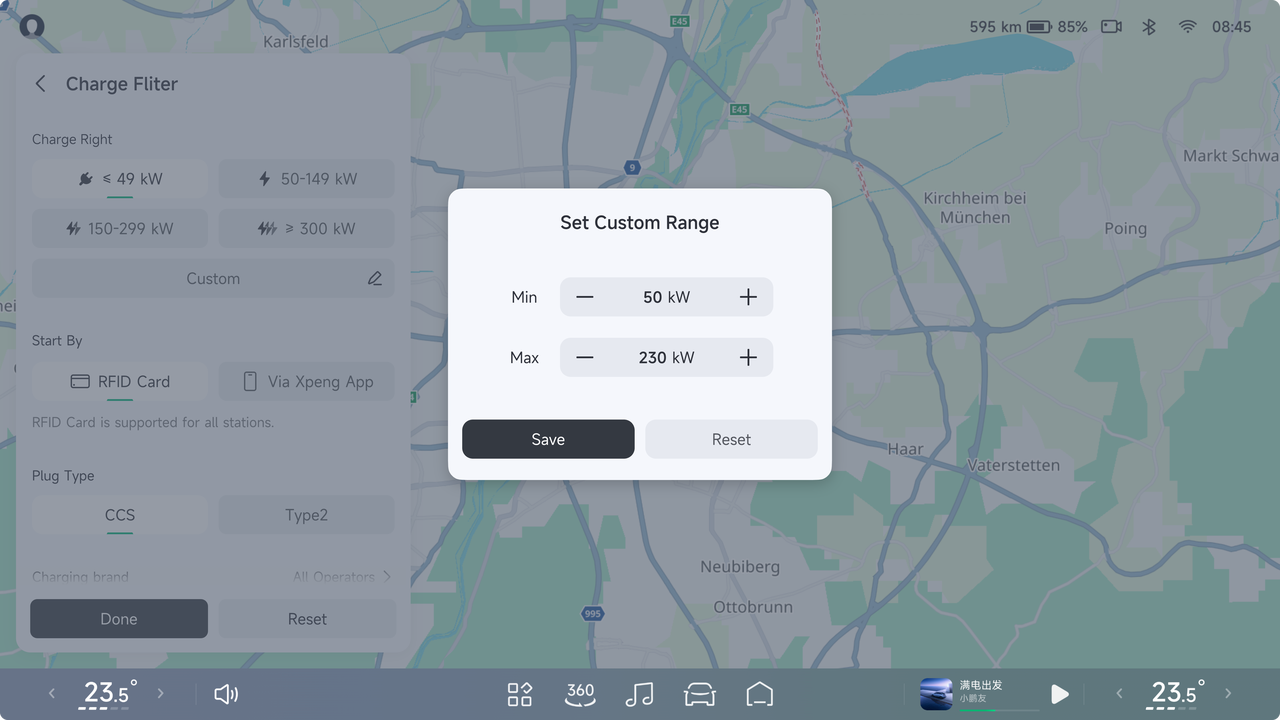Open next track with right driver temperature chevron
Viewport: 1280px width, 720px height.
pyautogui.click(x=1228, y=693)
